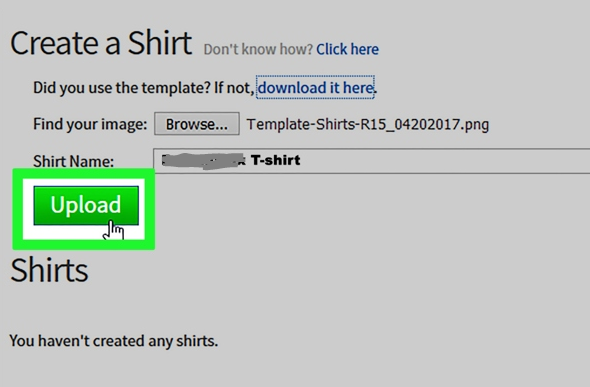The image size is (590, 387).
Task: Click the hand pointer icon over Upload
Action: pyautogui.click(x=113, y=230)
